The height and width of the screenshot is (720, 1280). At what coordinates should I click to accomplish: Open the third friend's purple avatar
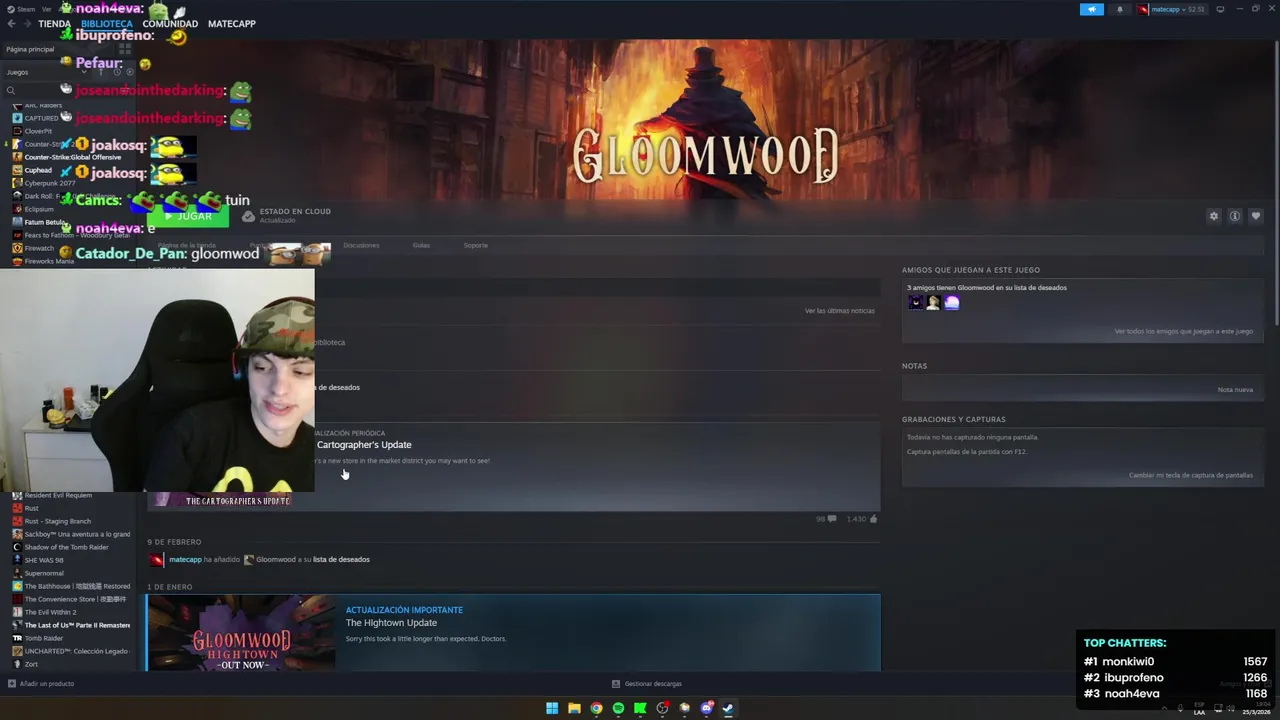[951, 302]
